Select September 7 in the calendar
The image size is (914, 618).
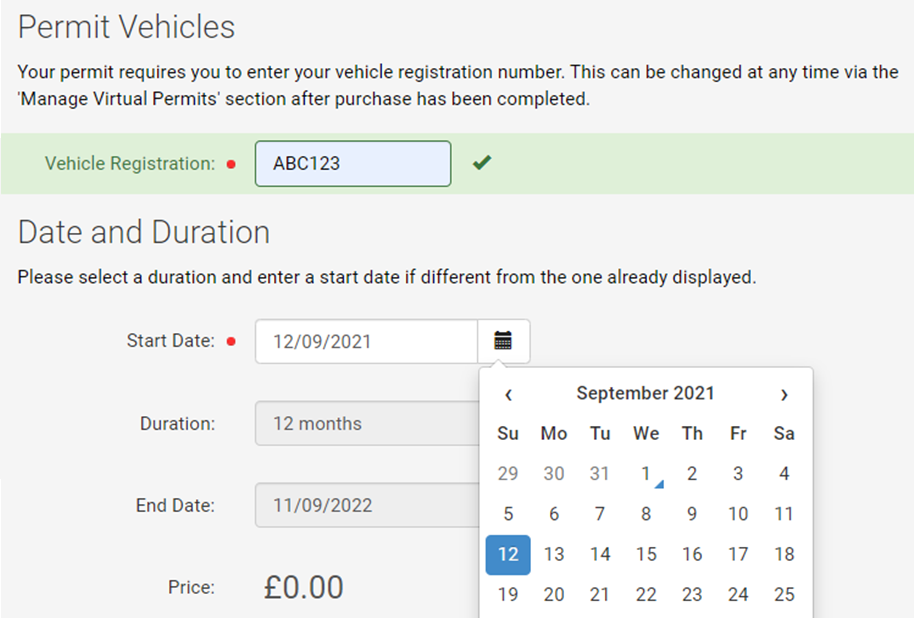point(600,514)
